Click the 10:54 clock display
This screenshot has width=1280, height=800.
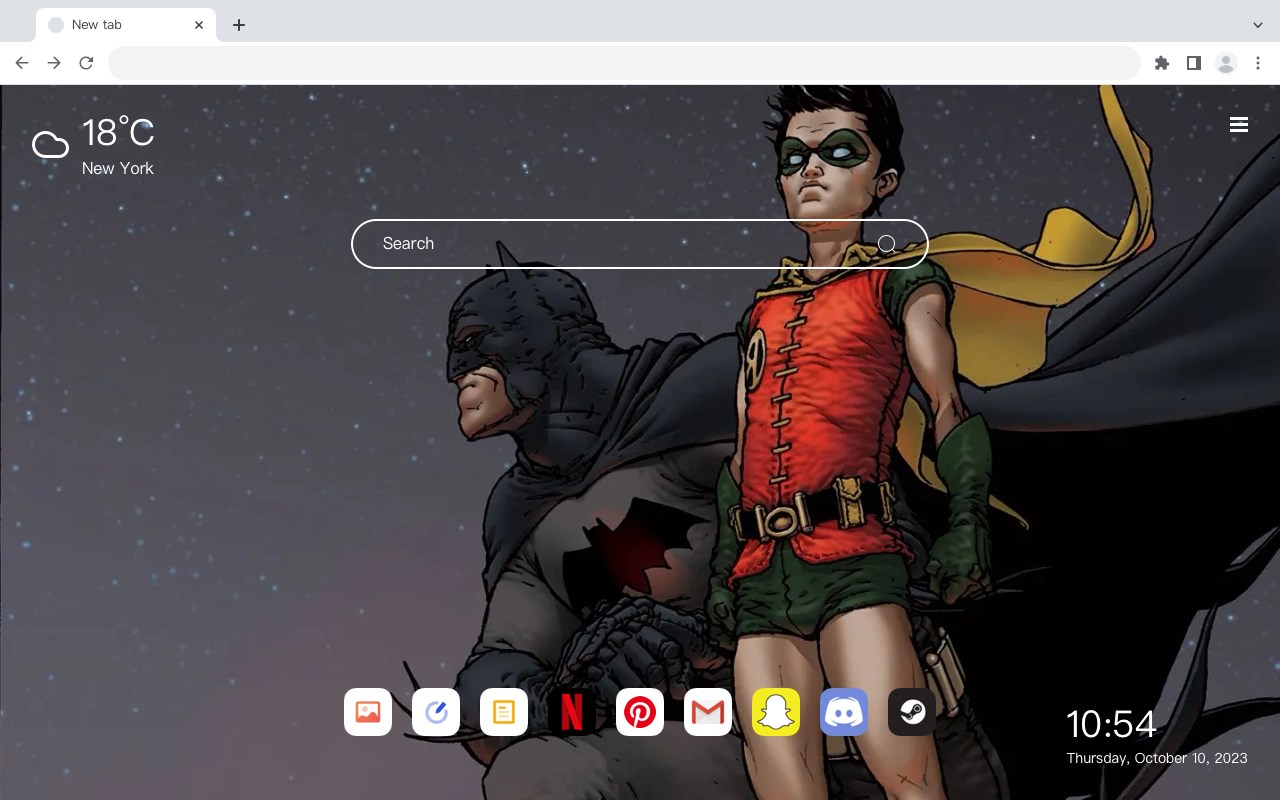point(1111,724)
